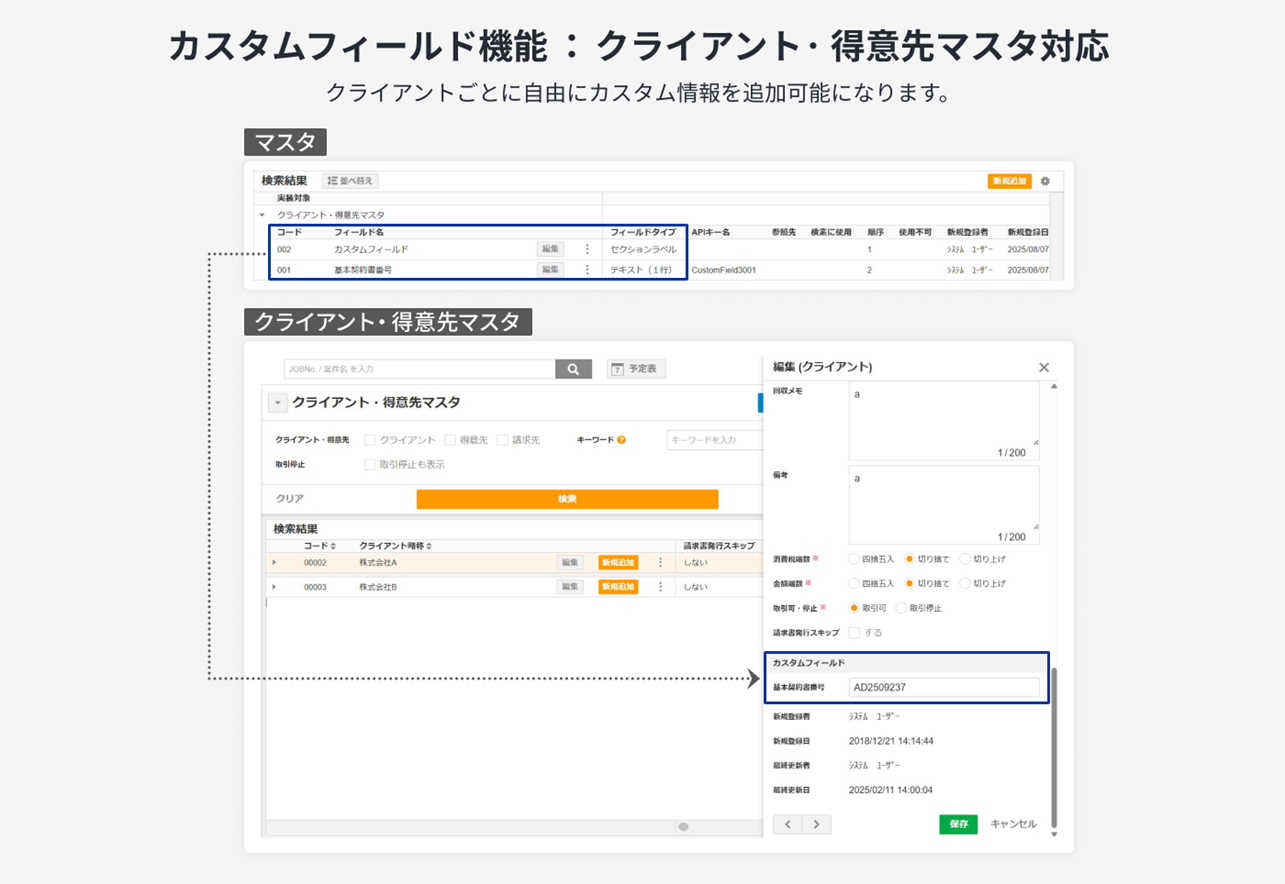Enable 取引停止も表示 checkbox
The height and width of the screenshot is (884, 1285).
point(370,464)
